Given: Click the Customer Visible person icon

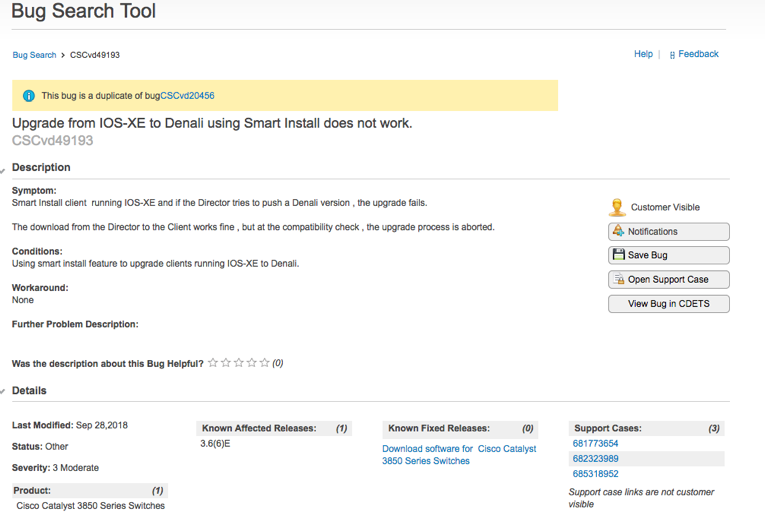Looking at the screenshot, I should [617, 207].
